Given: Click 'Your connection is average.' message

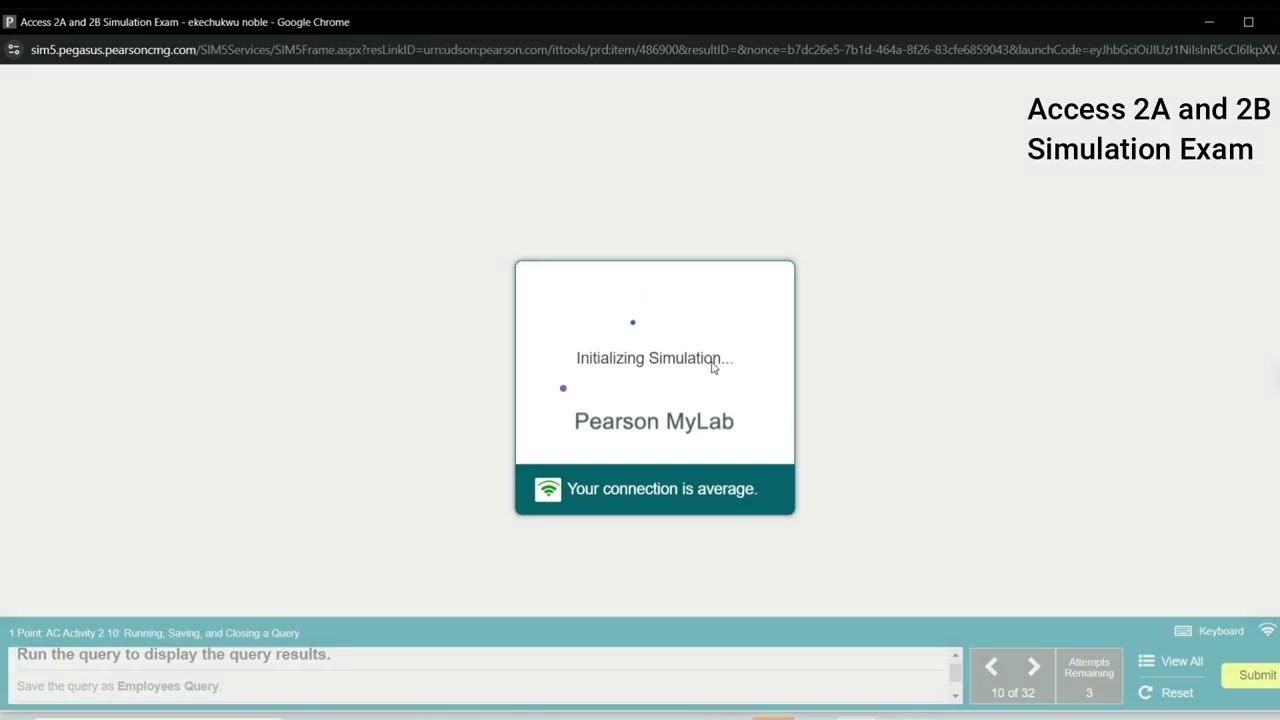Looking at the screenshot, I should click(662, 489).
